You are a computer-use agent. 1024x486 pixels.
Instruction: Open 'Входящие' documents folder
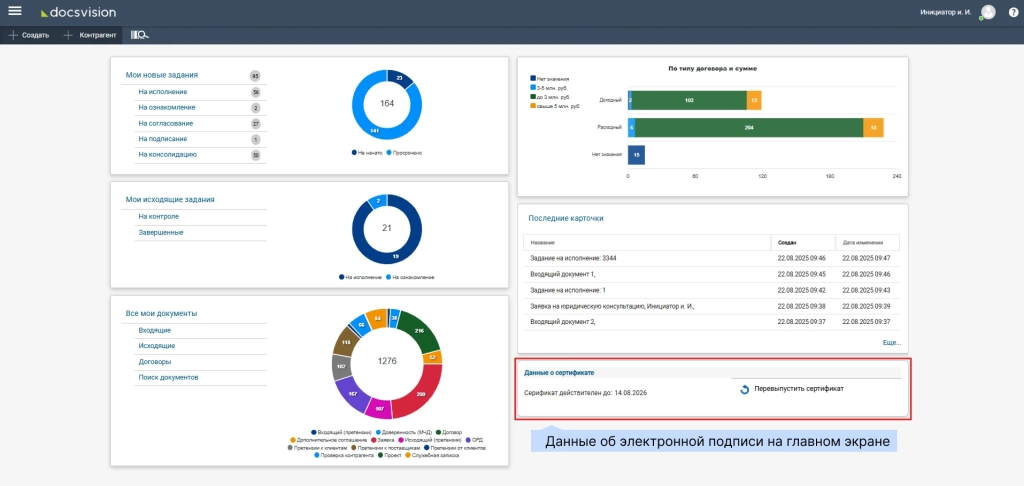pyautogui.click(x=154, y=330)
